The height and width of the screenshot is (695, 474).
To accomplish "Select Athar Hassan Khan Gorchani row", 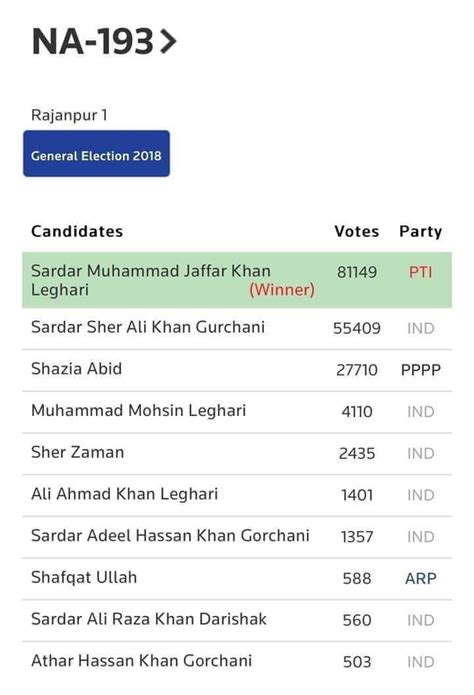I will (x=237, y=662).
